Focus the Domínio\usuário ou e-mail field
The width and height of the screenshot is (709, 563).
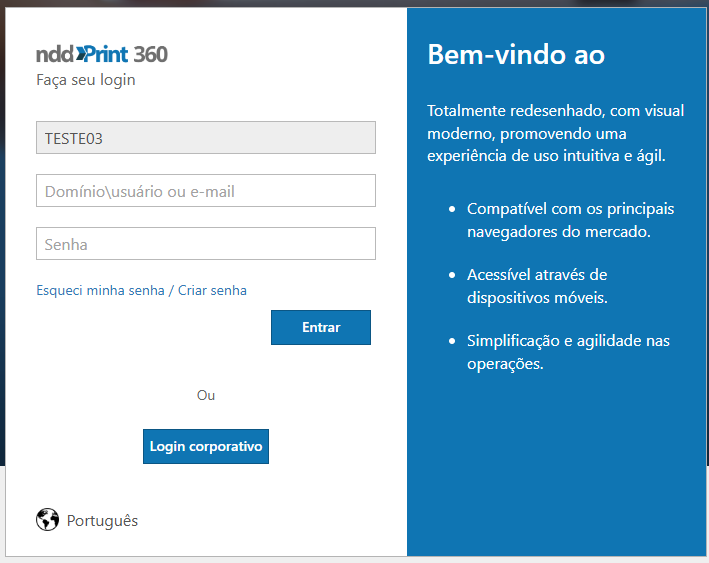tap(205, 191)
